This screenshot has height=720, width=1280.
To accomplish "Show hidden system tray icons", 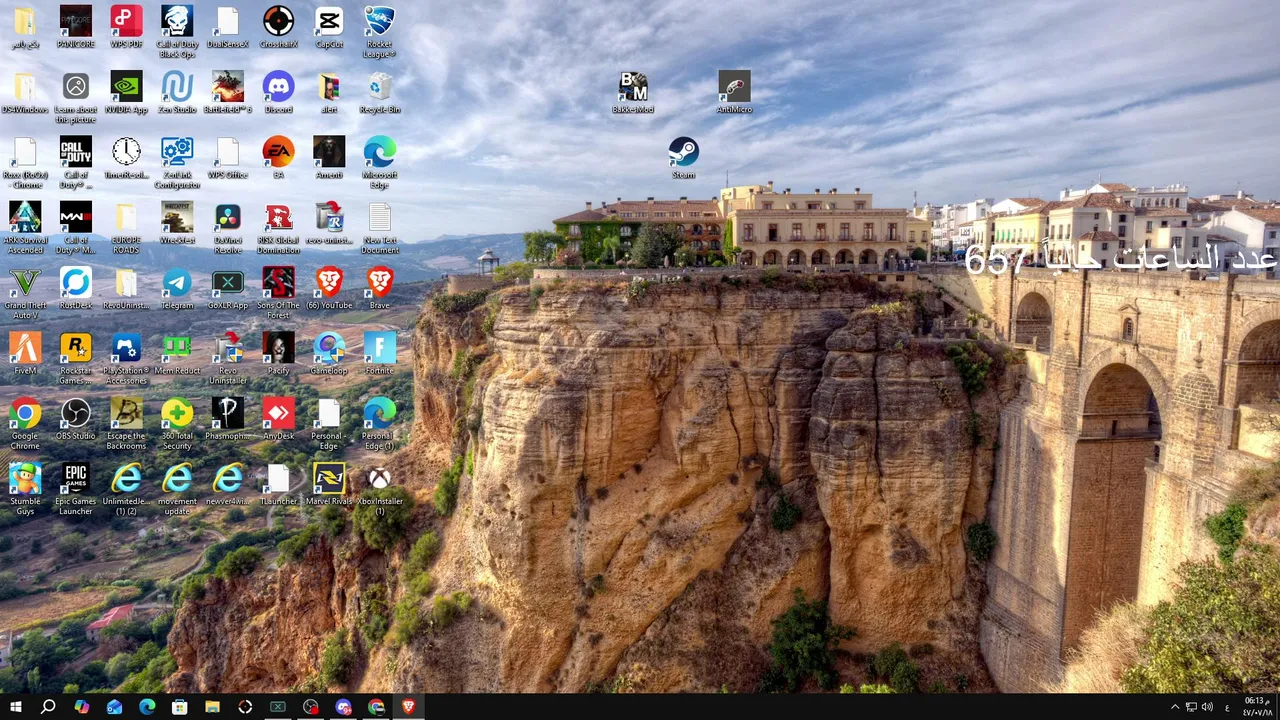I will (x=1175, y=707).
